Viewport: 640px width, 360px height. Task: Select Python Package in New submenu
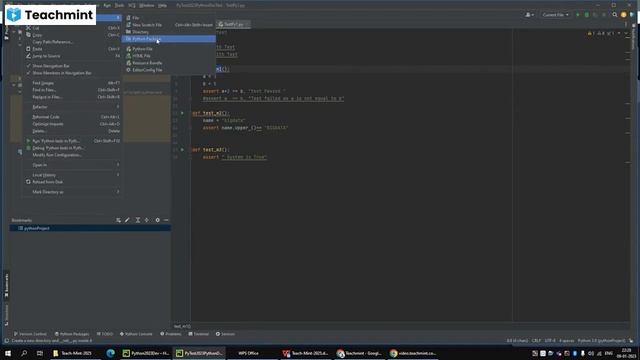(169, 39)
